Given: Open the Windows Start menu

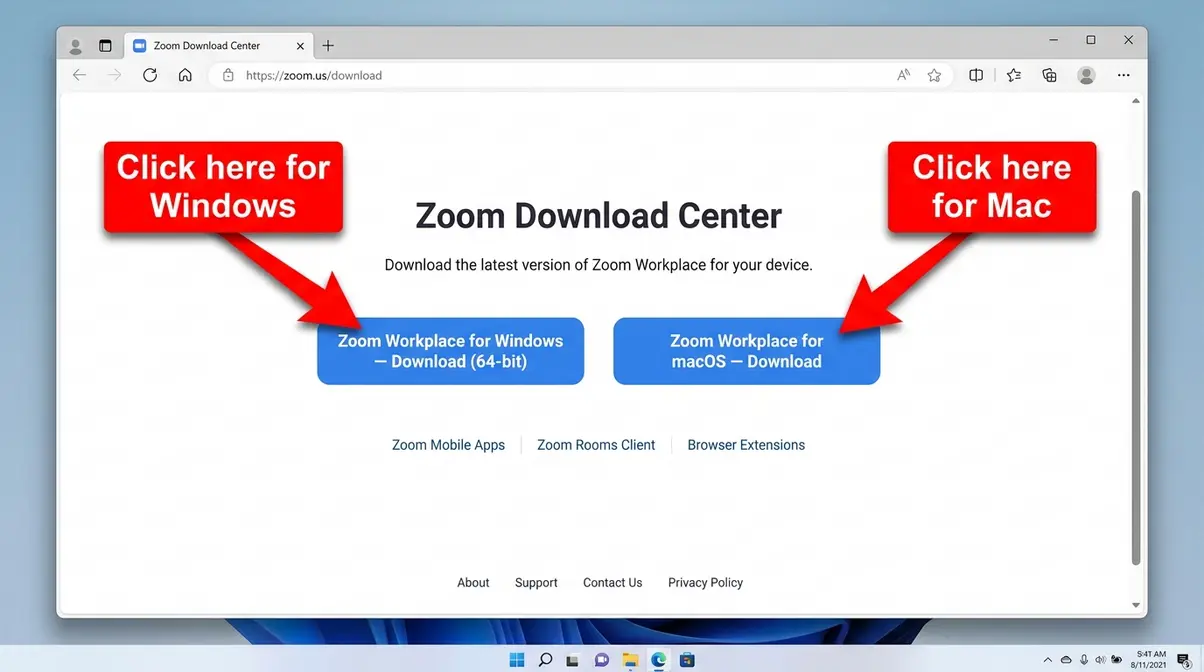Looking at the screenshot, I should 517,660.
